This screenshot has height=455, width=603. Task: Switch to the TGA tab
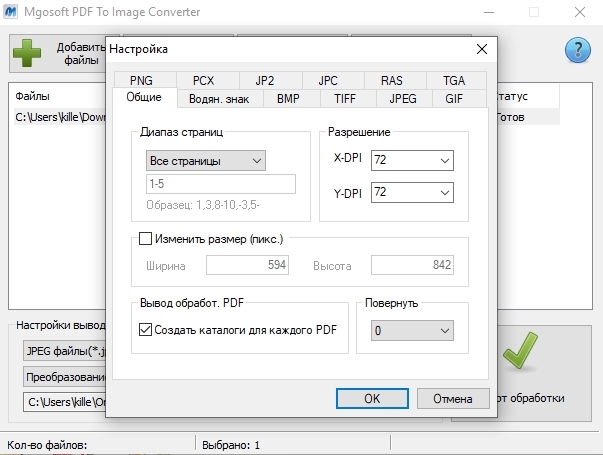tap(456, 80)
